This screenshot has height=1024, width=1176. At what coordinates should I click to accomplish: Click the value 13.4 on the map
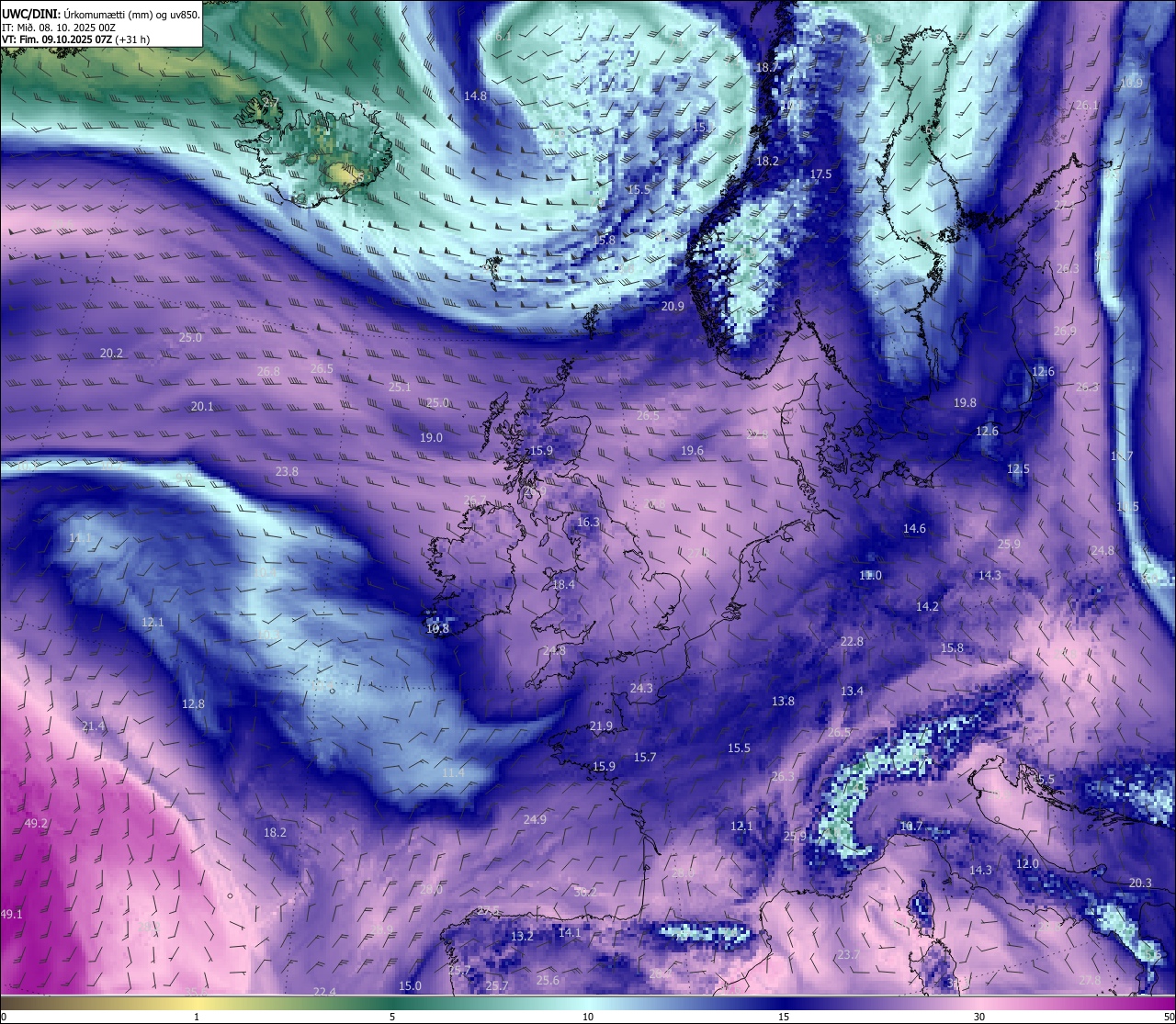coord(852,691)
